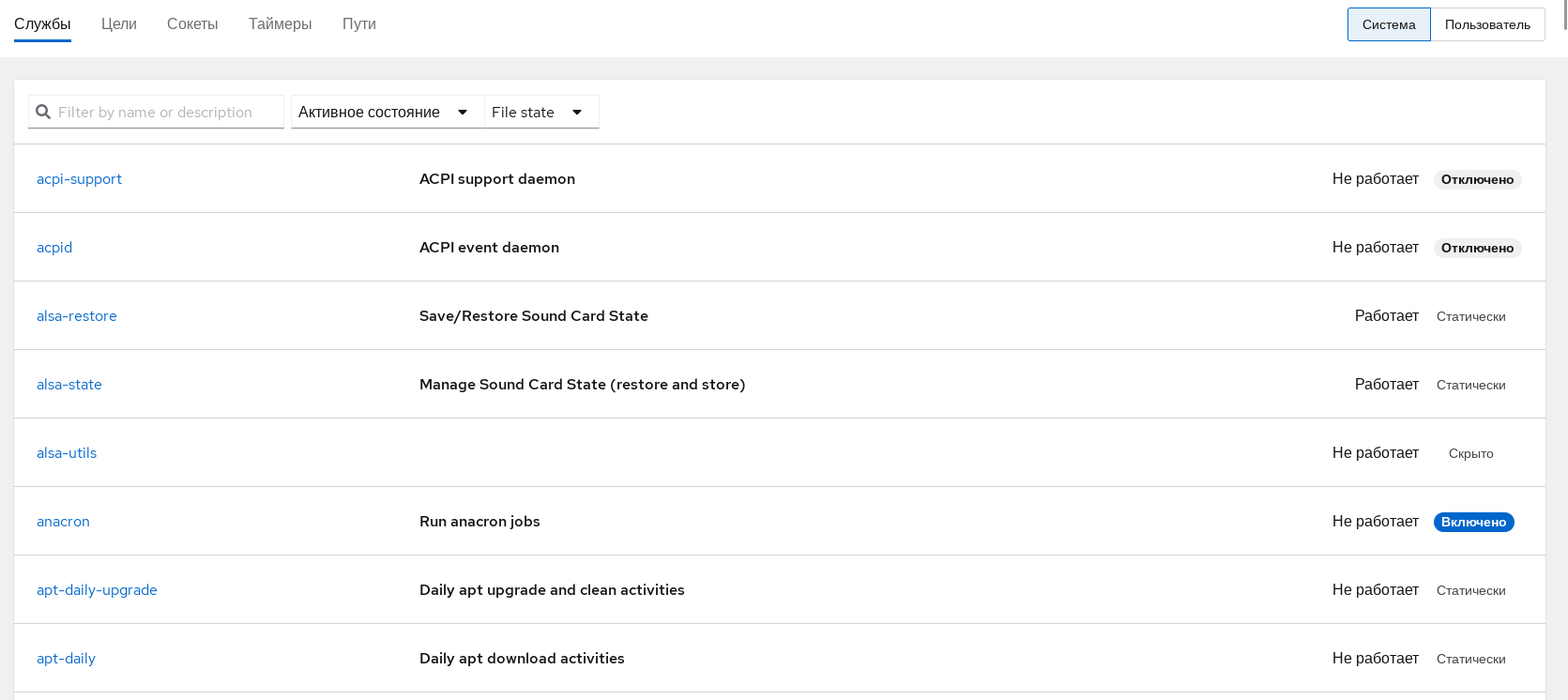Open the acpid service details
Screen dimensions: 1568x700
tap(54, 248)
